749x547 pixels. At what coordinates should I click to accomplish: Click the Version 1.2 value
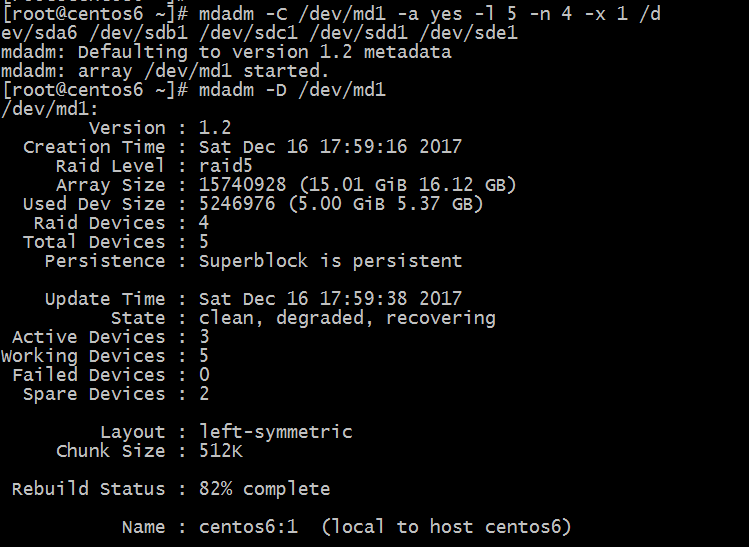coord(215,128)
